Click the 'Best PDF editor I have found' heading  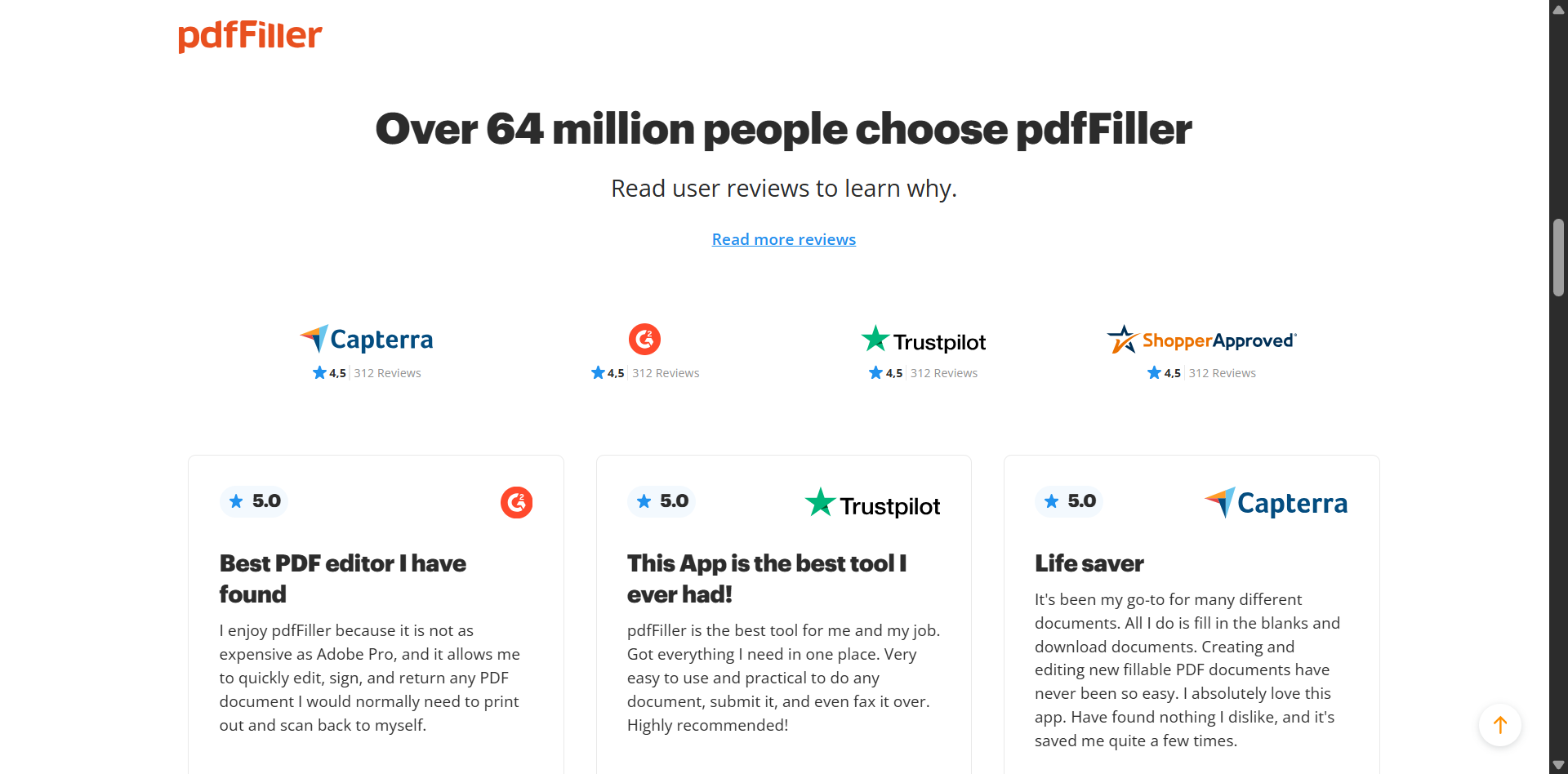click(x=342, y=579)
